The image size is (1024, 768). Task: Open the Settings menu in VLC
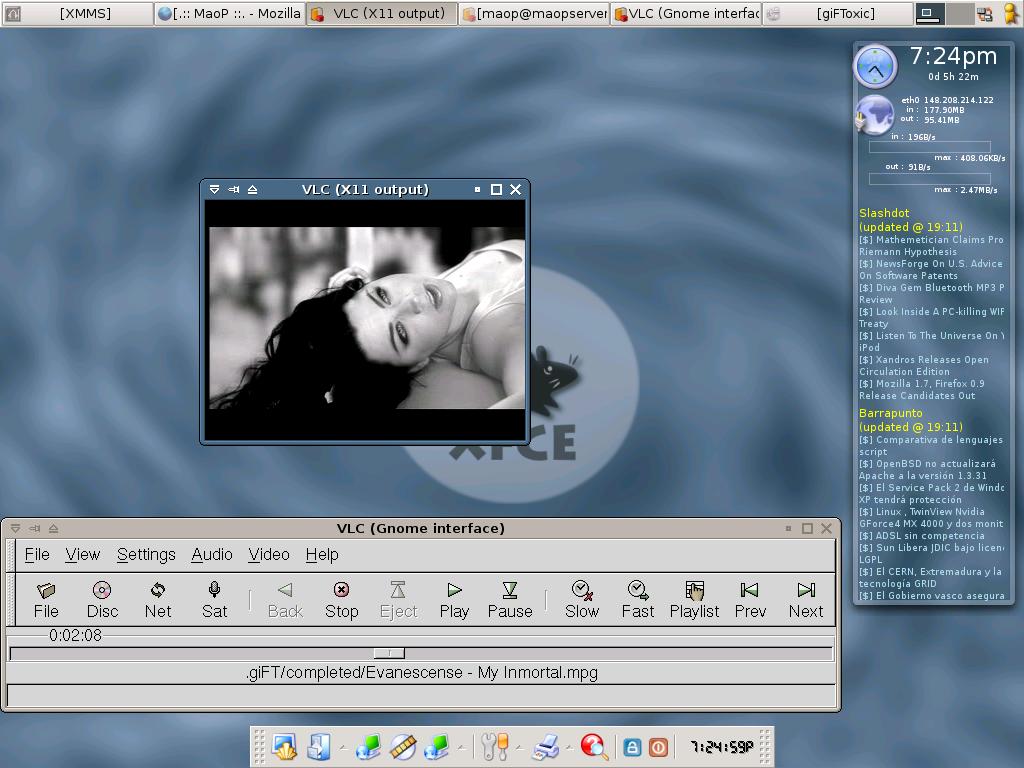pos(146,554)
